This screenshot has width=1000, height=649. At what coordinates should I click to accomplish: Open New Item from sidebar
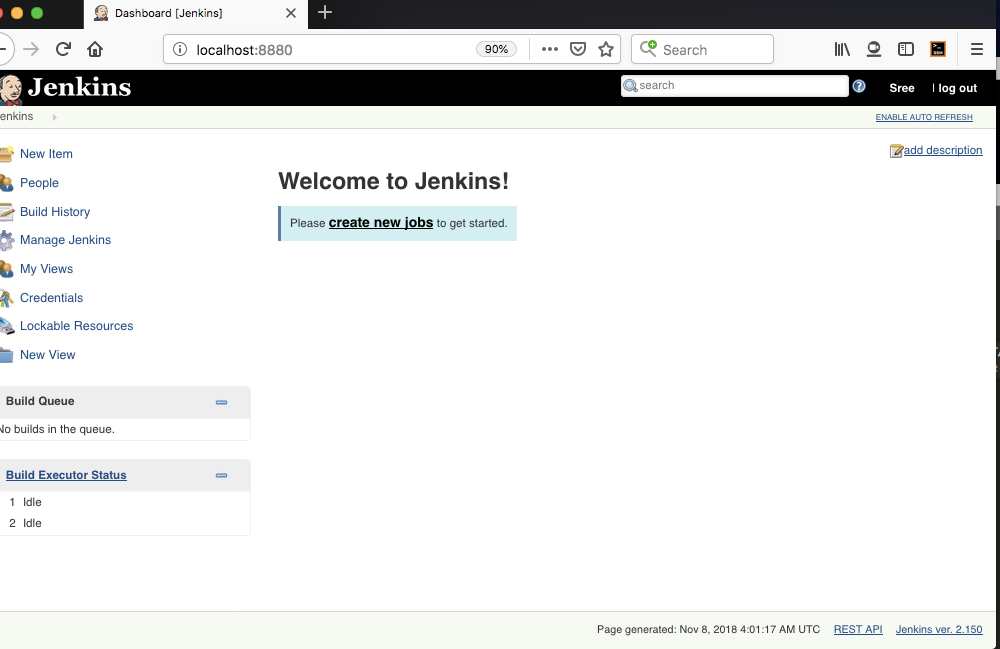click(46, 154)
